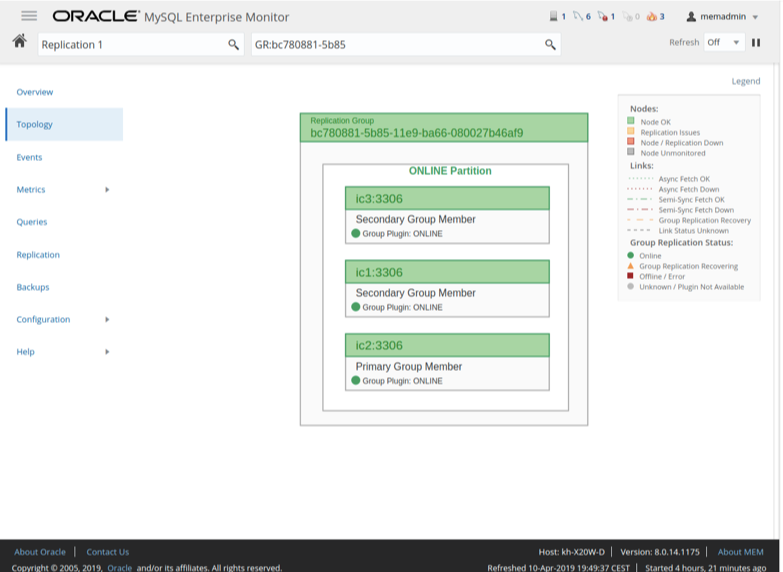
Task: Open the Metrics sidebar item
Action: point(31,189)
